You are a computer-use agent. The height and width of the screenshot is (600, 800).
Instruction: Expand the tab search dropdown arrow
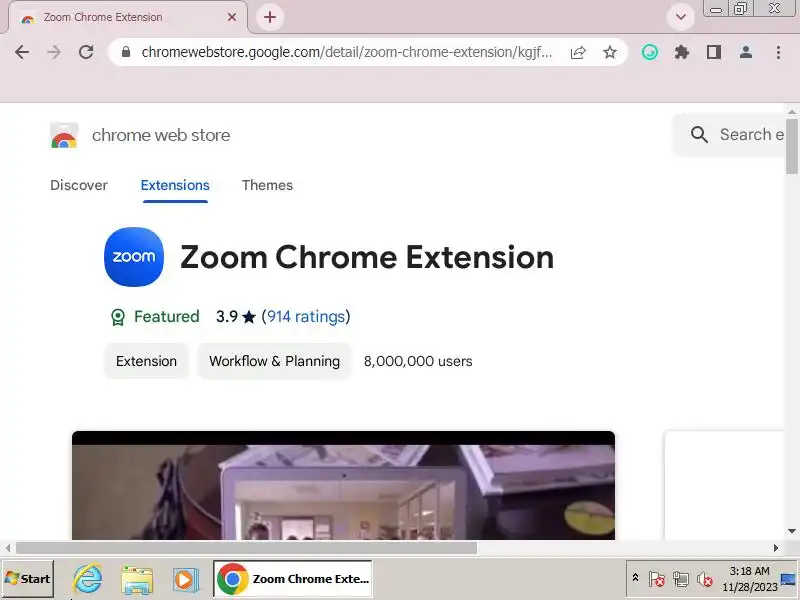(x=681, y=17)
